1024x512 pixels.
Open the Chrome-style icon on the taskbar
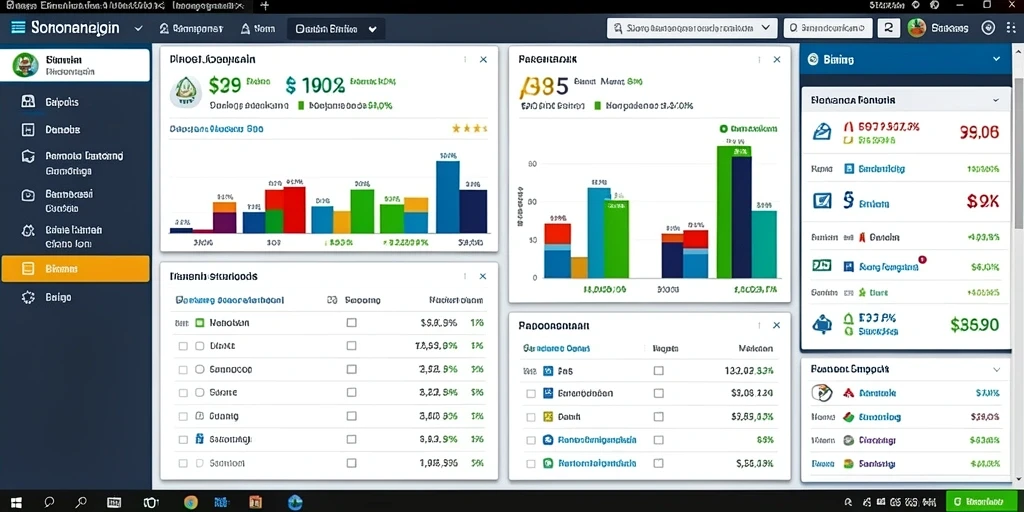point(191,502)
